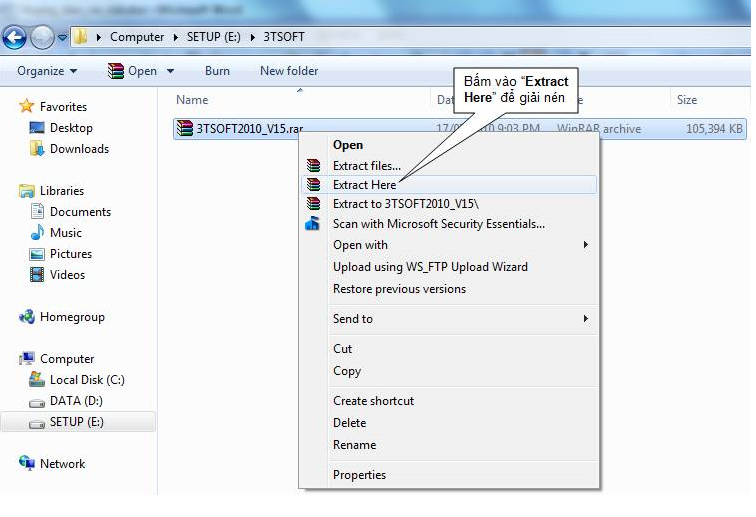Screen dimensions: 756x517
Task: Expand the Open button dropdown arrow
Action: (x=170, y=71)
